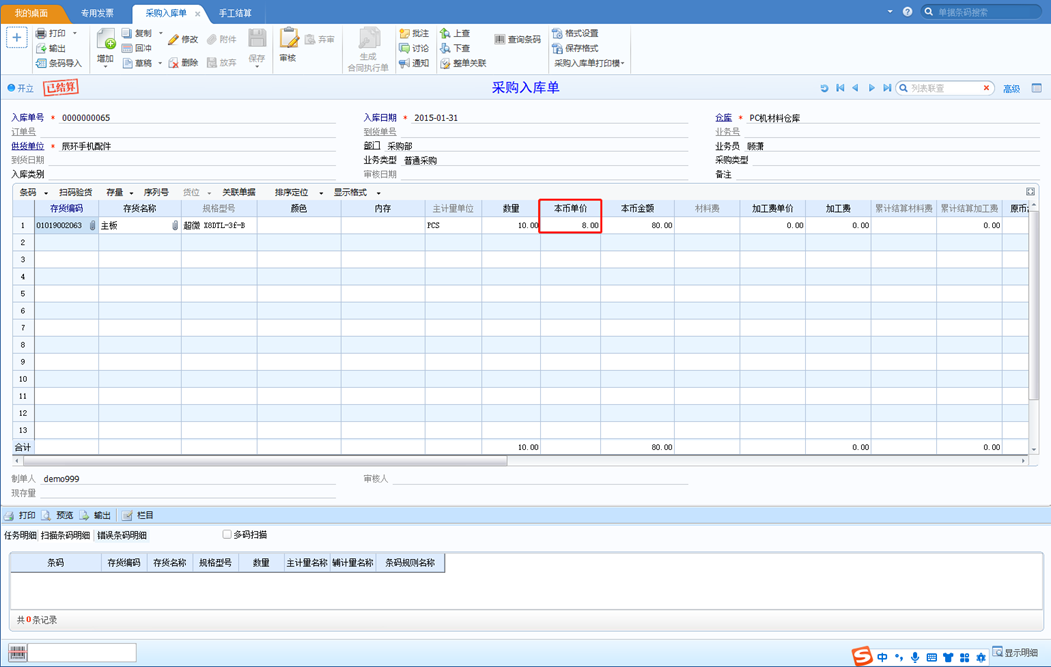Click the 删除 delete icon
1051x667 pixels.
click(x=174, y=62)
